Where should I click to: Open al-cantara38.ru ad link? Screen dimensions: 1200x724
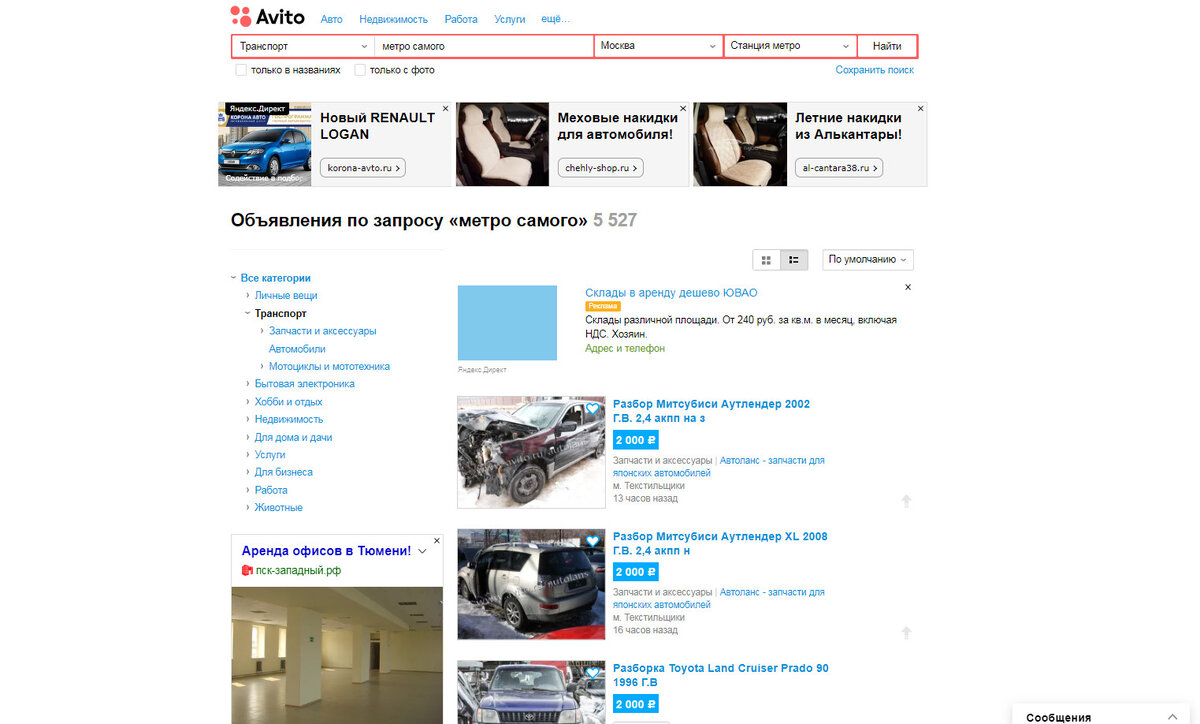pos(839,168)
